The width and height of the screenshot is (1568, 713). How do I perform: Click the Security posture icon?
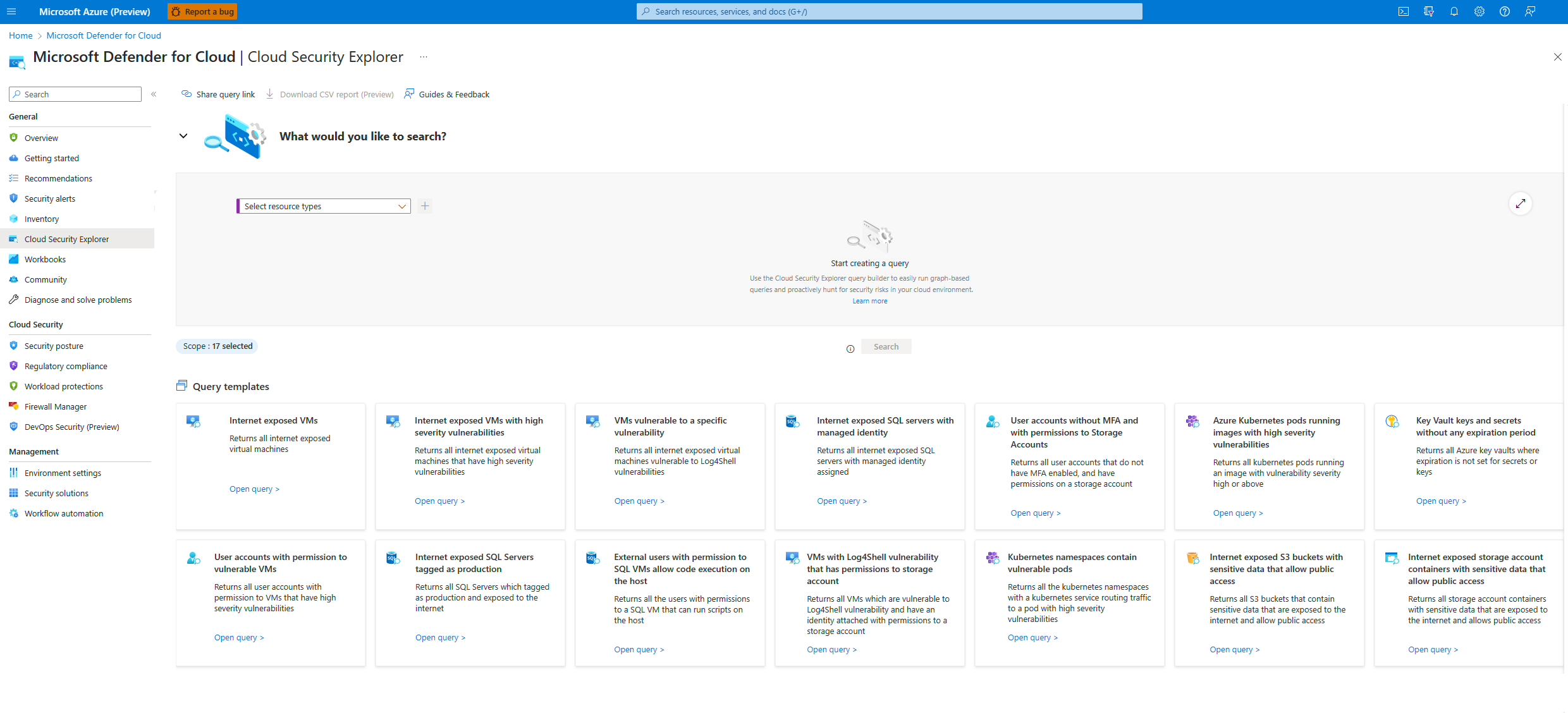[x=14, y=345]
